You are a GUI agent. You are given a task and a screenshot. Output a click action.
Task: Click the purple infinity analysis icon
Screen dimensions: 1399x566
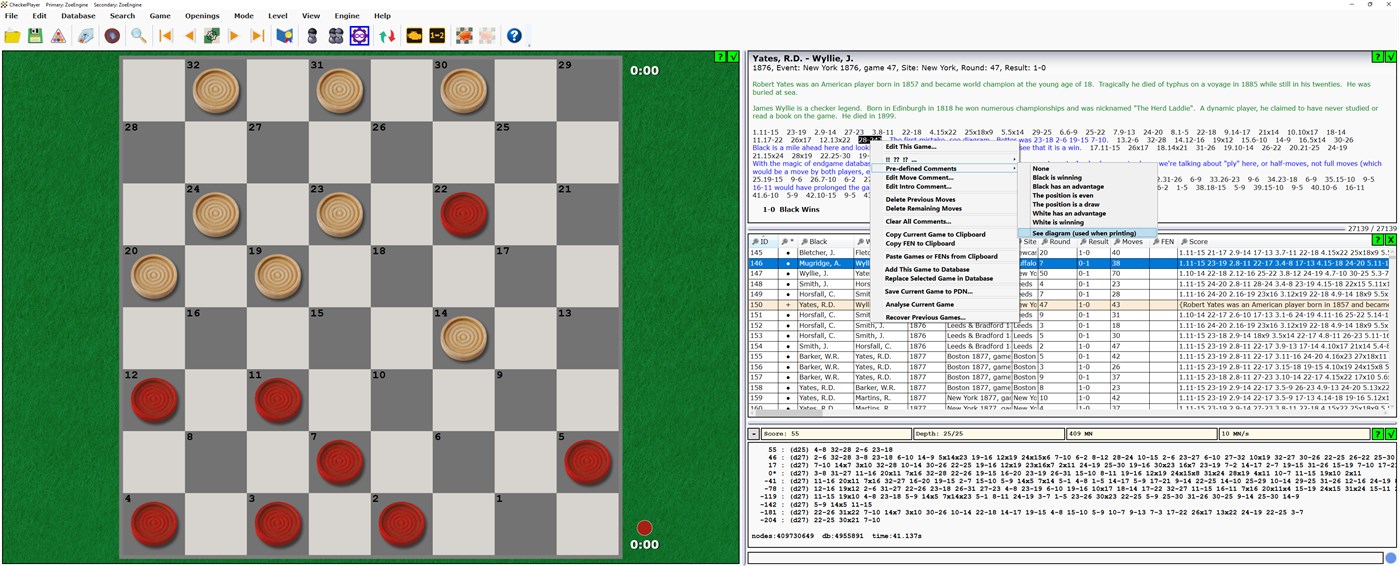(x=360, y=36)
